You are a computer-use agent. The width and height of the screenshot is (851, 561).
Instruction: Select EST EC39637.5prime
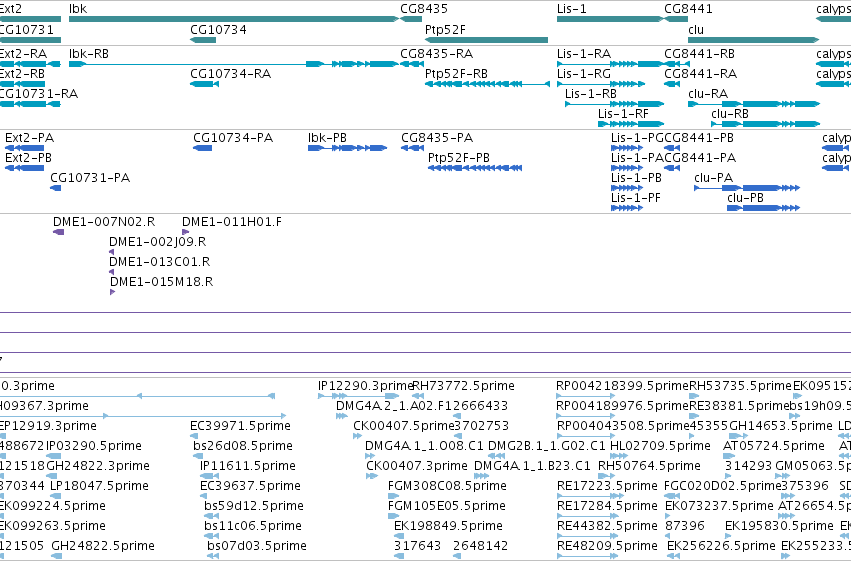[x=250, y=486]
